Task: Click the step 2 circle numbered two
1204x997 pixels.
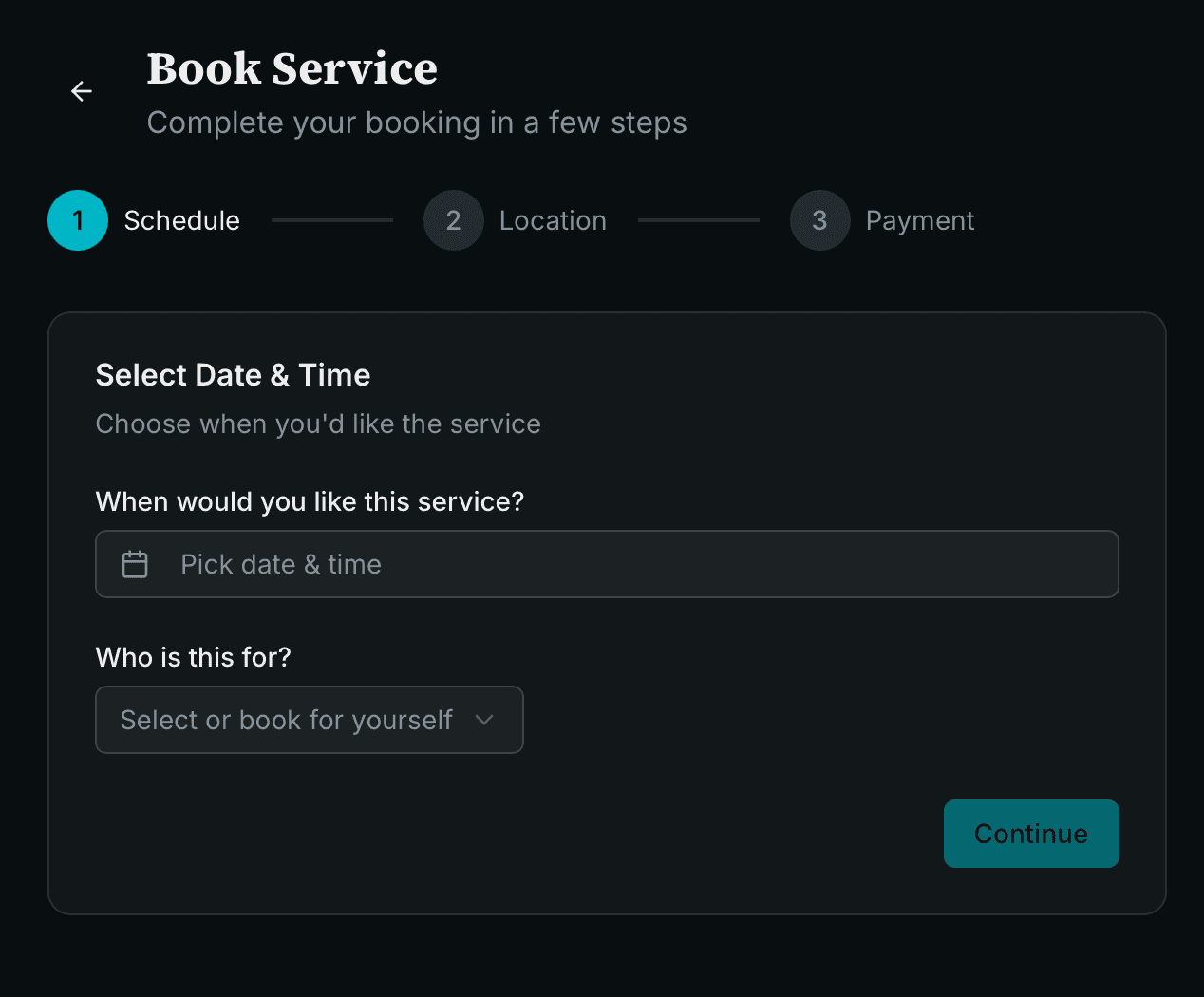Action: (x=453, y=219)
